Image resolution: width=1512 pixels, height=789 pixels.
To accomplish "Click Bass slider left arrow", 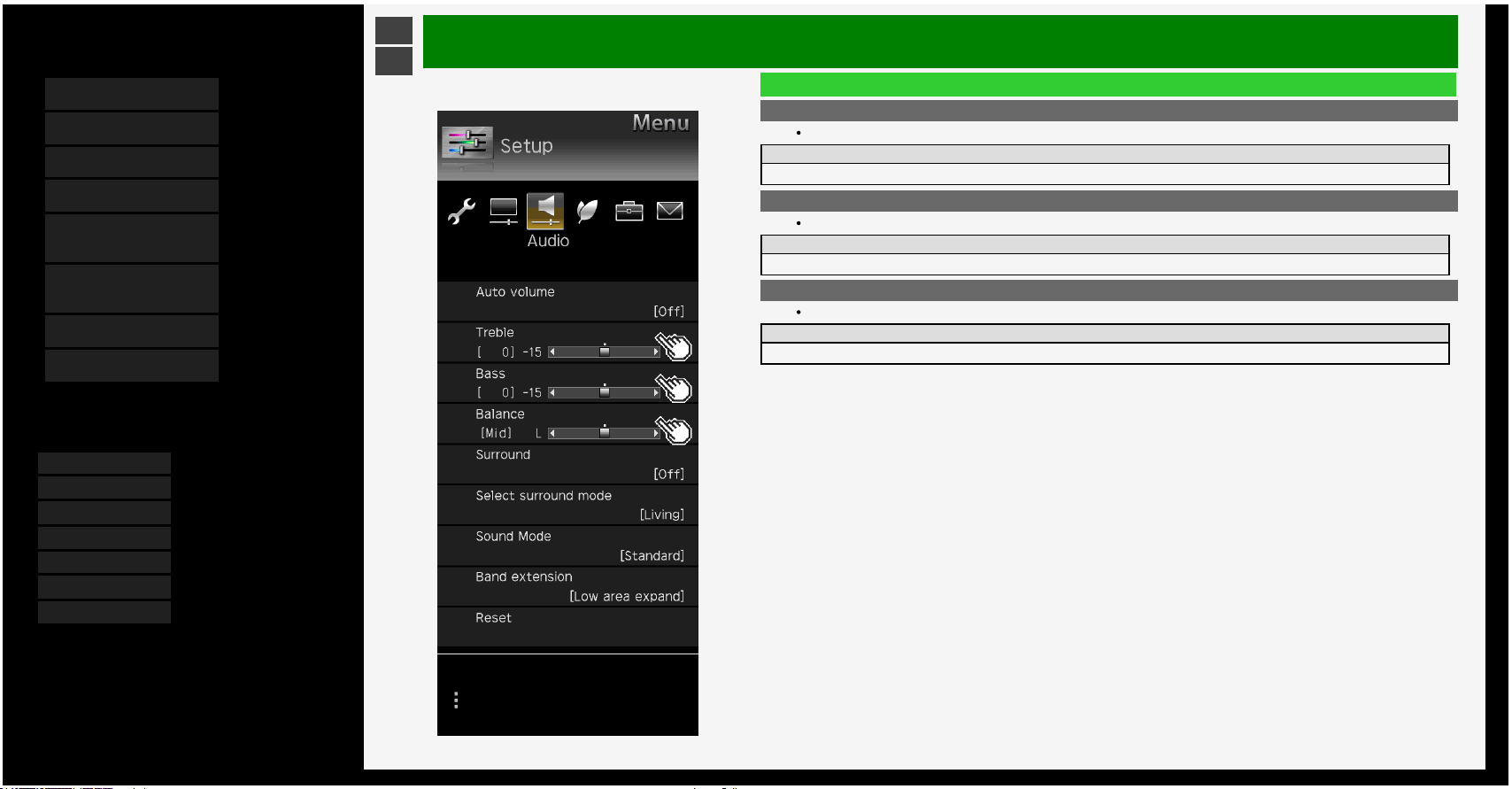I will pyautogui.click(x=552, y=392).
